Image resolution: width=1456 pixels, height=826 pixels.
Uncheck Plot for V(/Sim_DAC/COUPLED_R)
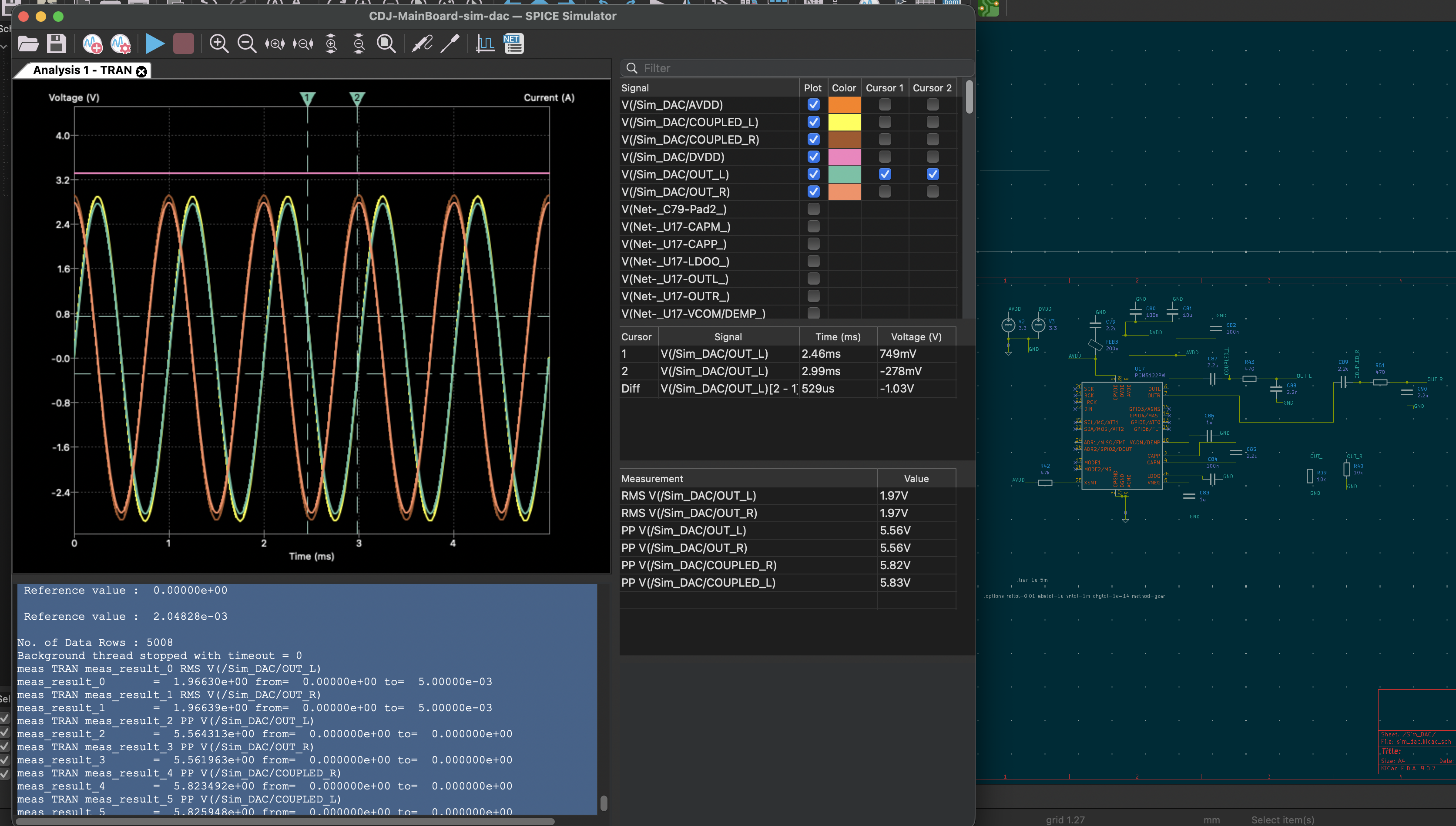tap(813, 140)
